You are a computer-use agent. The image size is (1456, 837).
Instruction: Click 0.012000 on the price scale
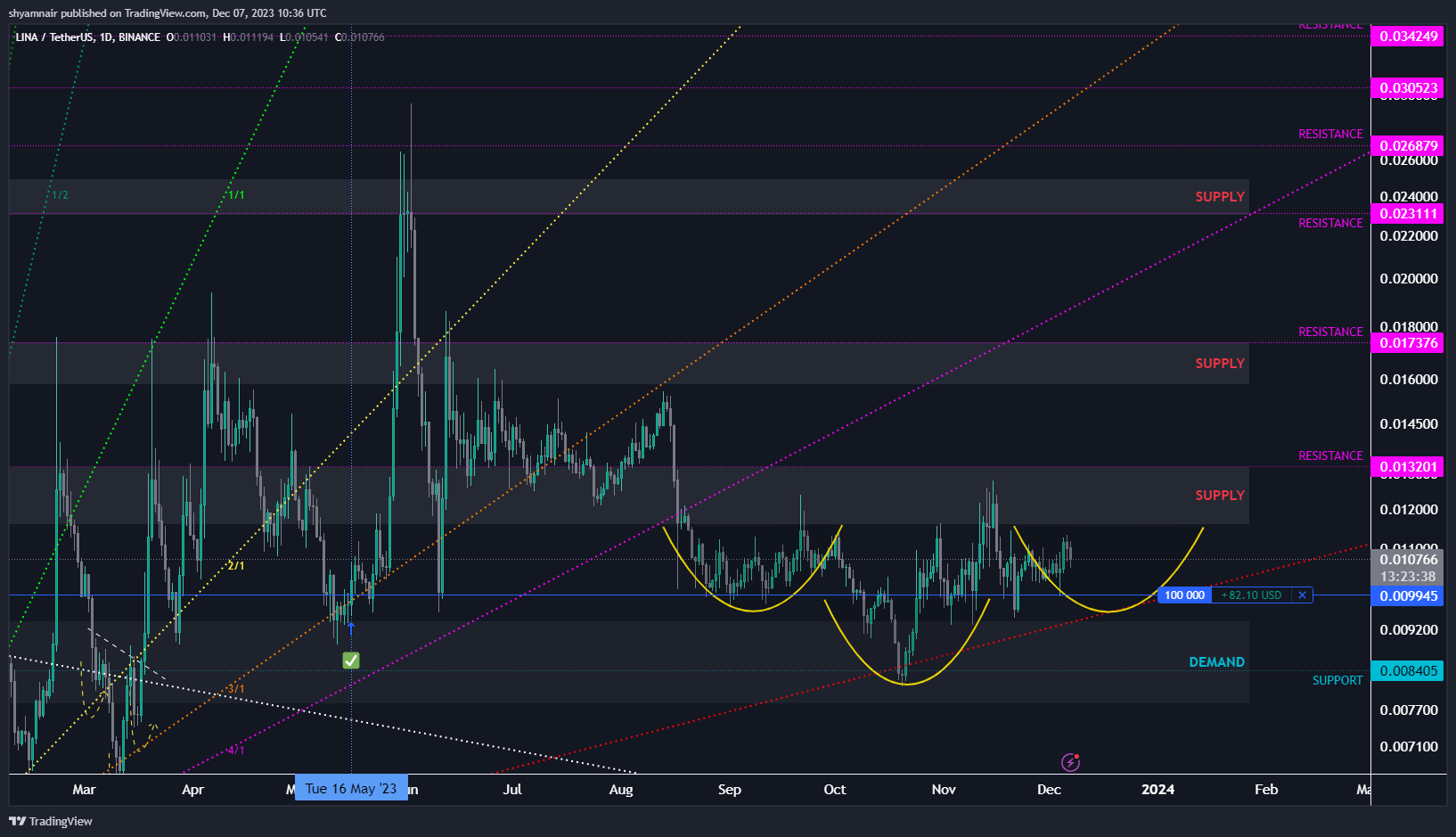[x=1409, y=510]
